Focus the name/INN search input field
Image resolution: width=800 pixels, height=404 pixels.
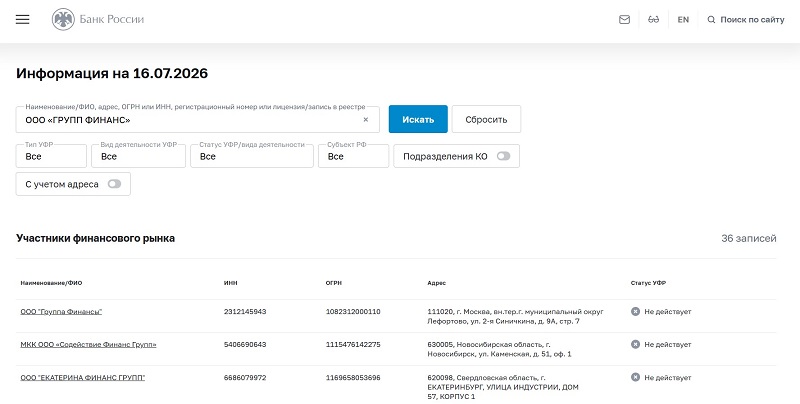coord(197,120)
